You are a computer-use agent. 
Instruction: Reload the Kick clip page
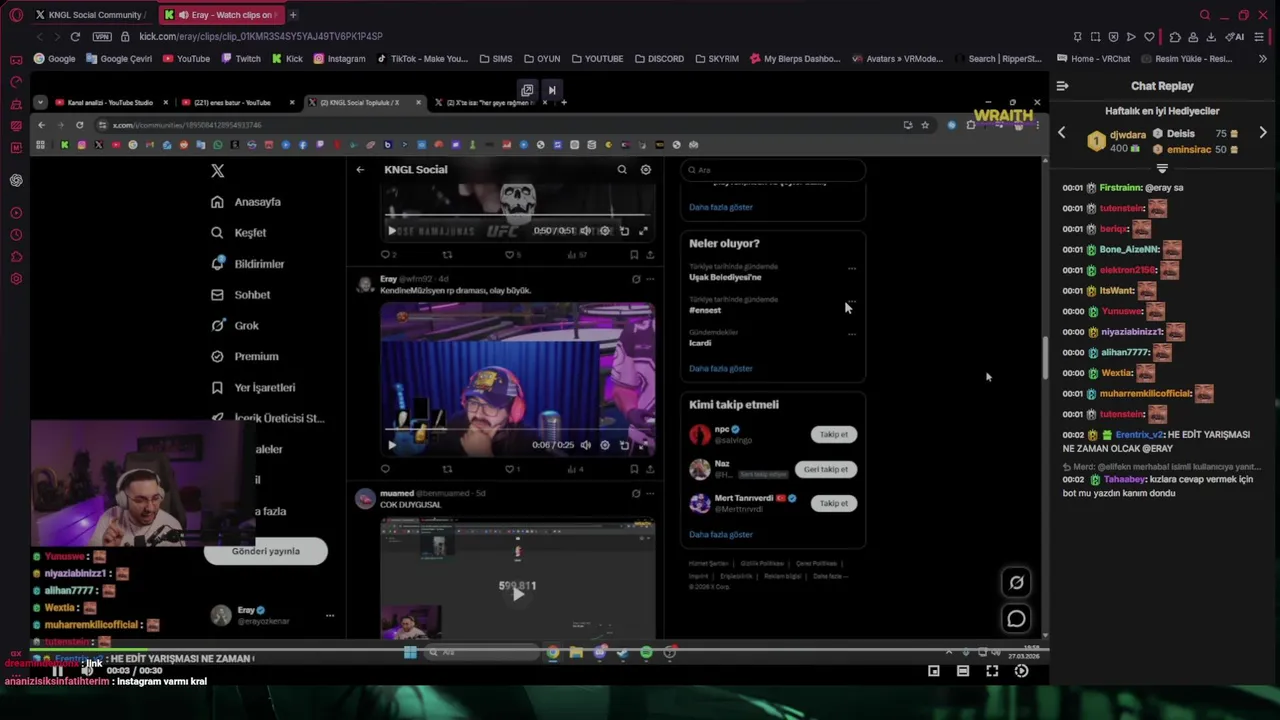(x=75, y=37)
